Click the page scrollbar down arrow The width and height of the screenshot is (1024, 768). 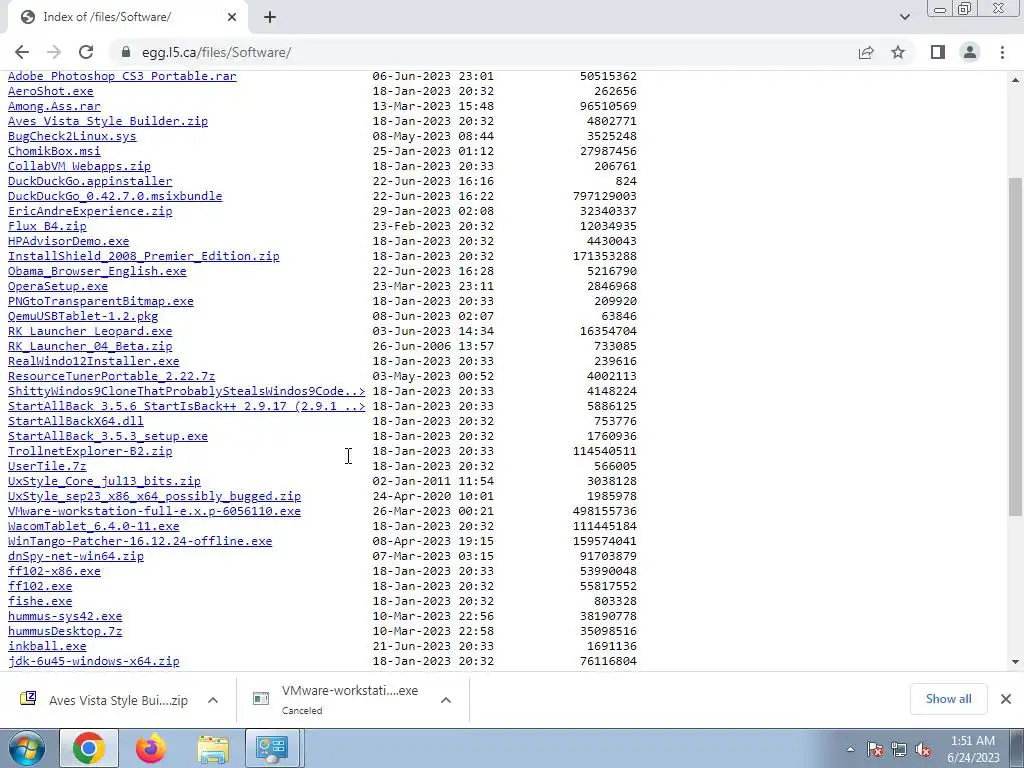tap(1016, 662)
